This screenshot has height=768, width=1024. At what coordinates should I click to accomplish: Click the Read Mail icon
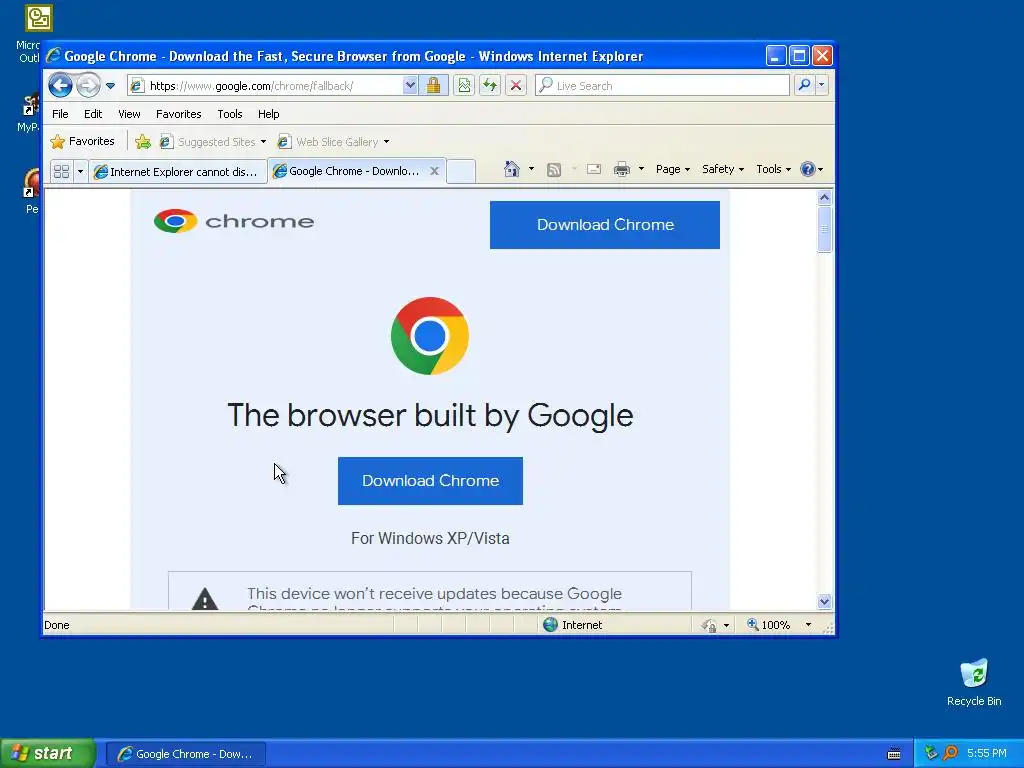594,169
